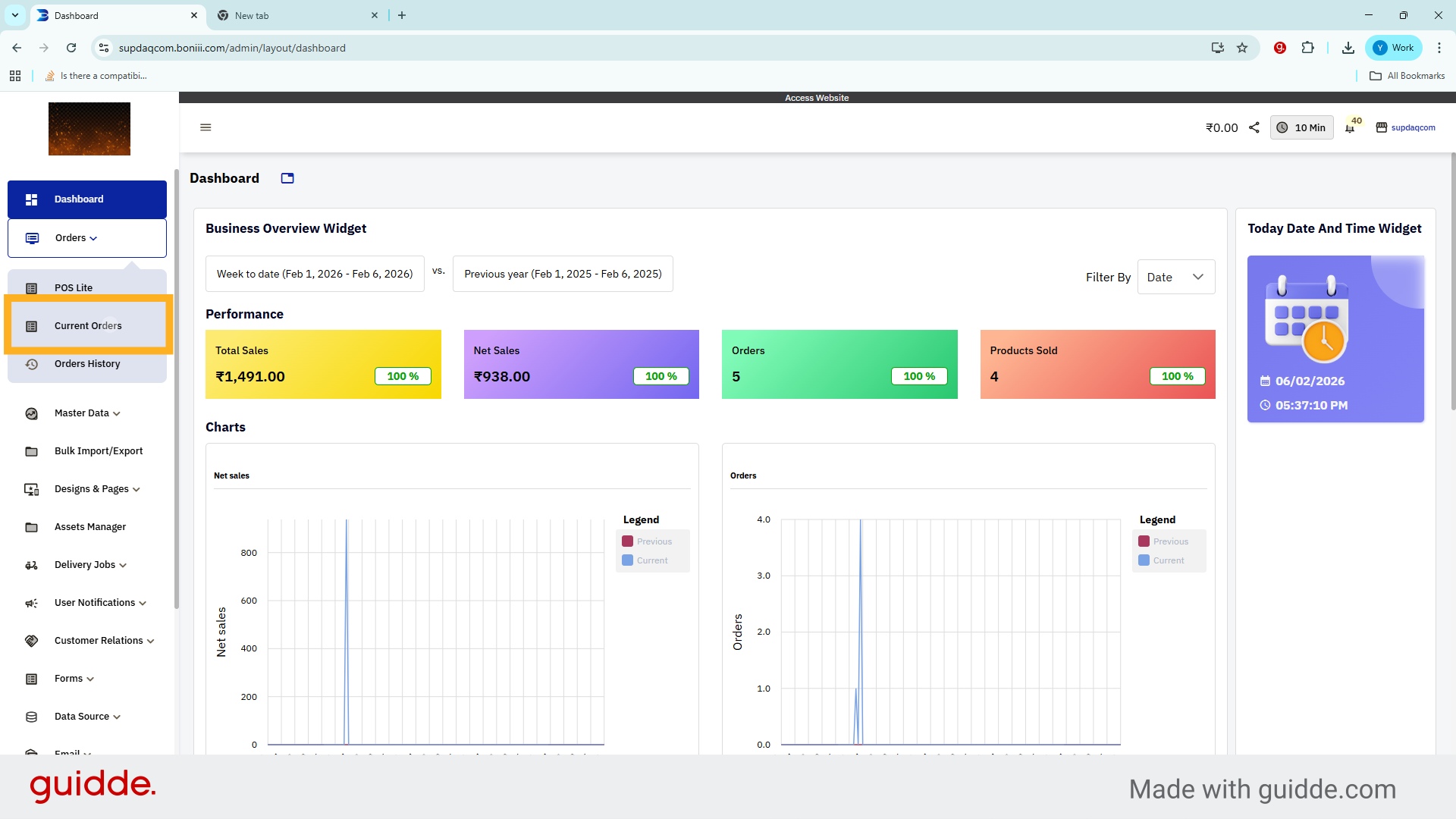Click the Chrome downloads icon
Screen dimensions: 1456x819
1348,48
